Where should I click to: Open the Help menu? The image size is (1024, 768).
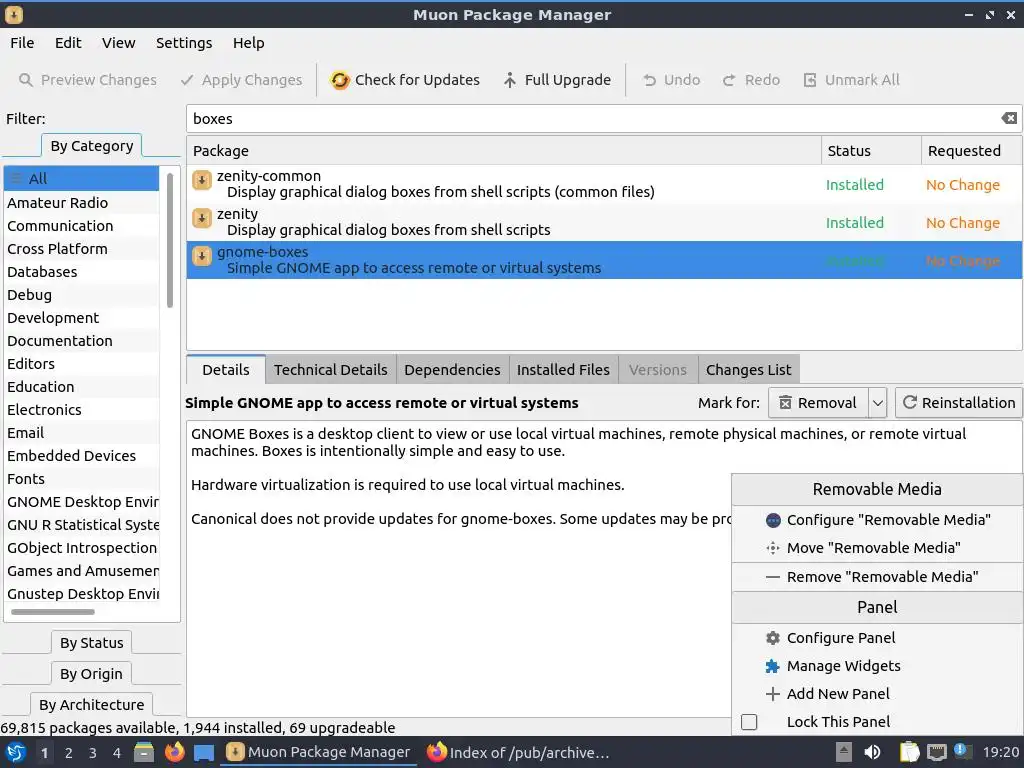click(248, 43)
